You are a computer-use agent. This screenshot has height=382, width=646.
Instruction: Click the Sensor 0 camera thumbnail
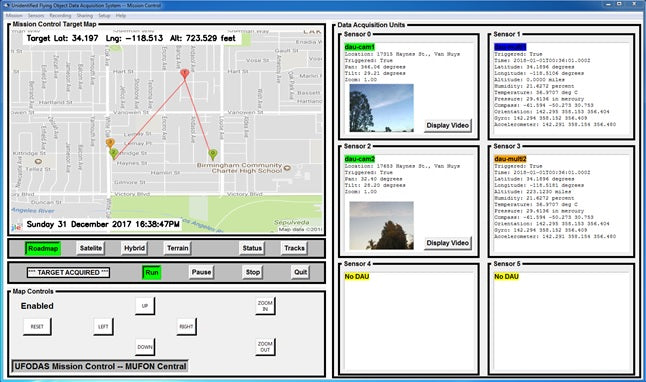tap(382, 108)
